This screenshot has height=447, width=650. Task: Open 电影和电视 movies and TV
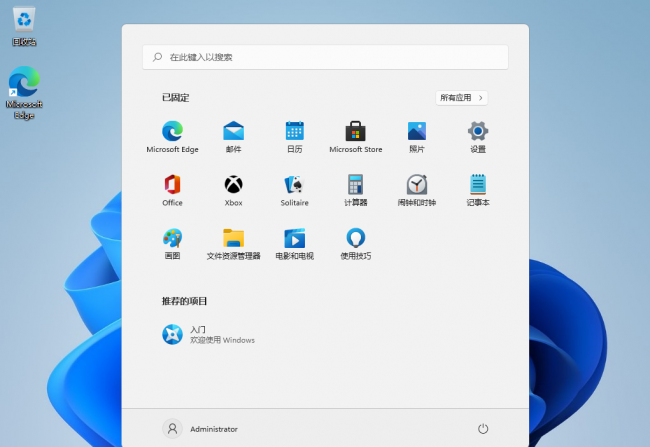[295, 244]
